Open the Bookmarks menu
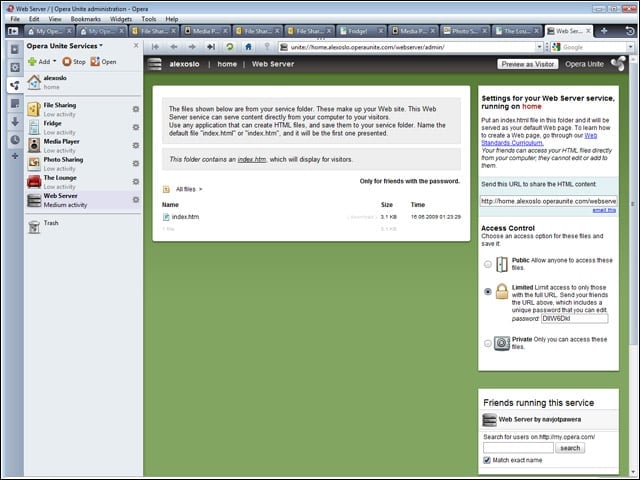This screenshot has width=640, height=480. (86, 19)
